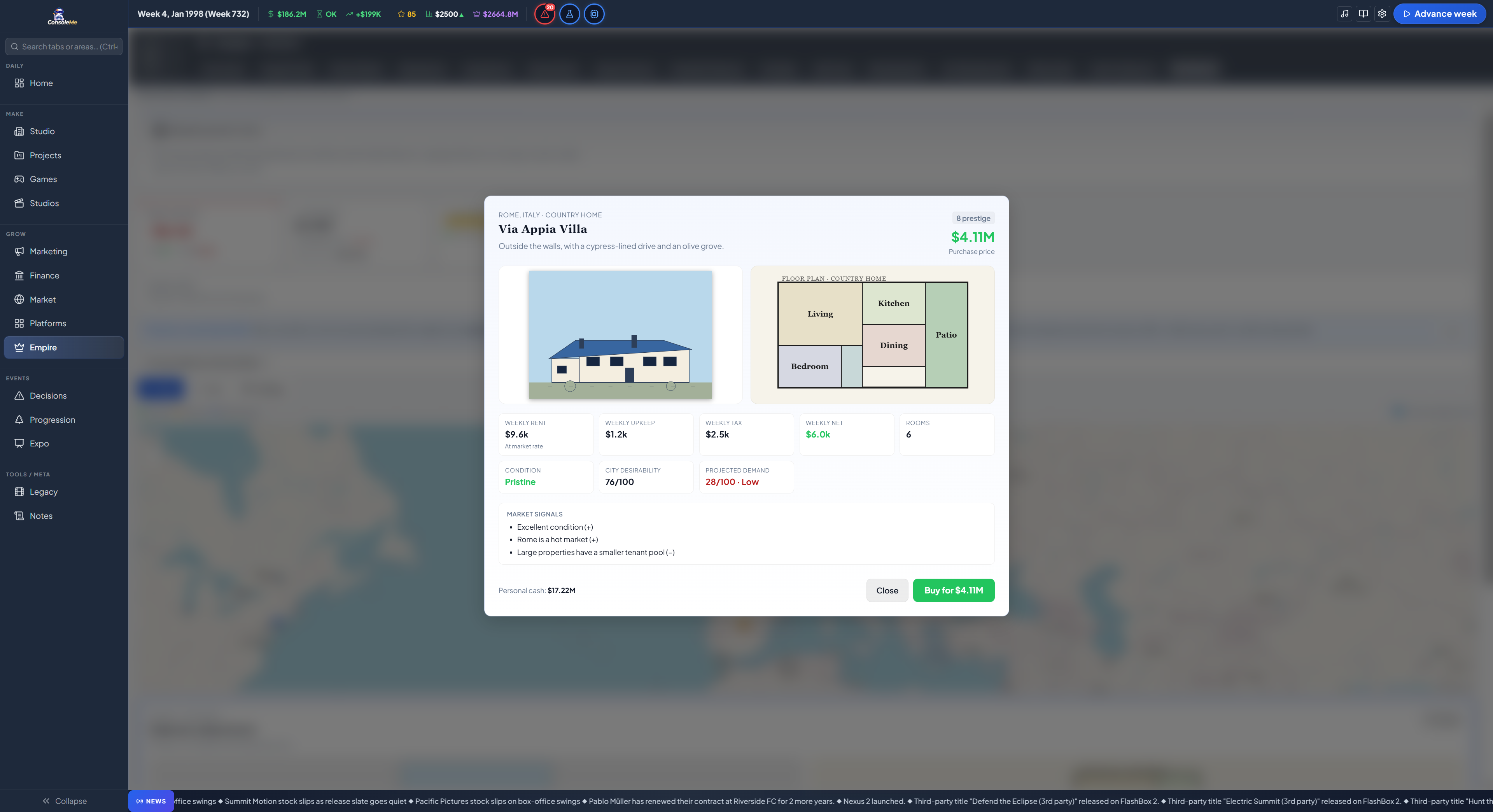This screenshot has height=812, width=1493.
Task: Open the red alerts warning icon
Action: coord(544,14)
